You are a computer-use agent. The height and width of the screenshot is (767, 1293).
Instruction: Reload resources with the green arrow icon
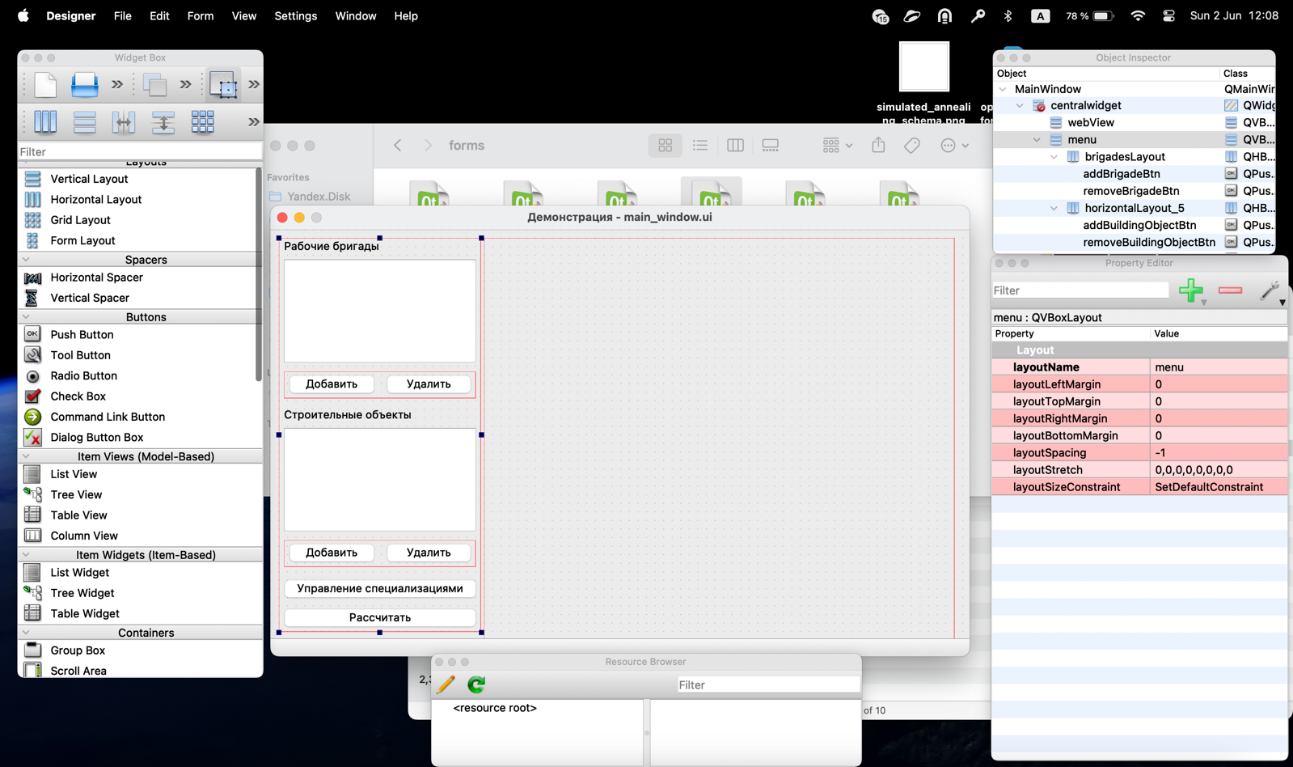476,685
